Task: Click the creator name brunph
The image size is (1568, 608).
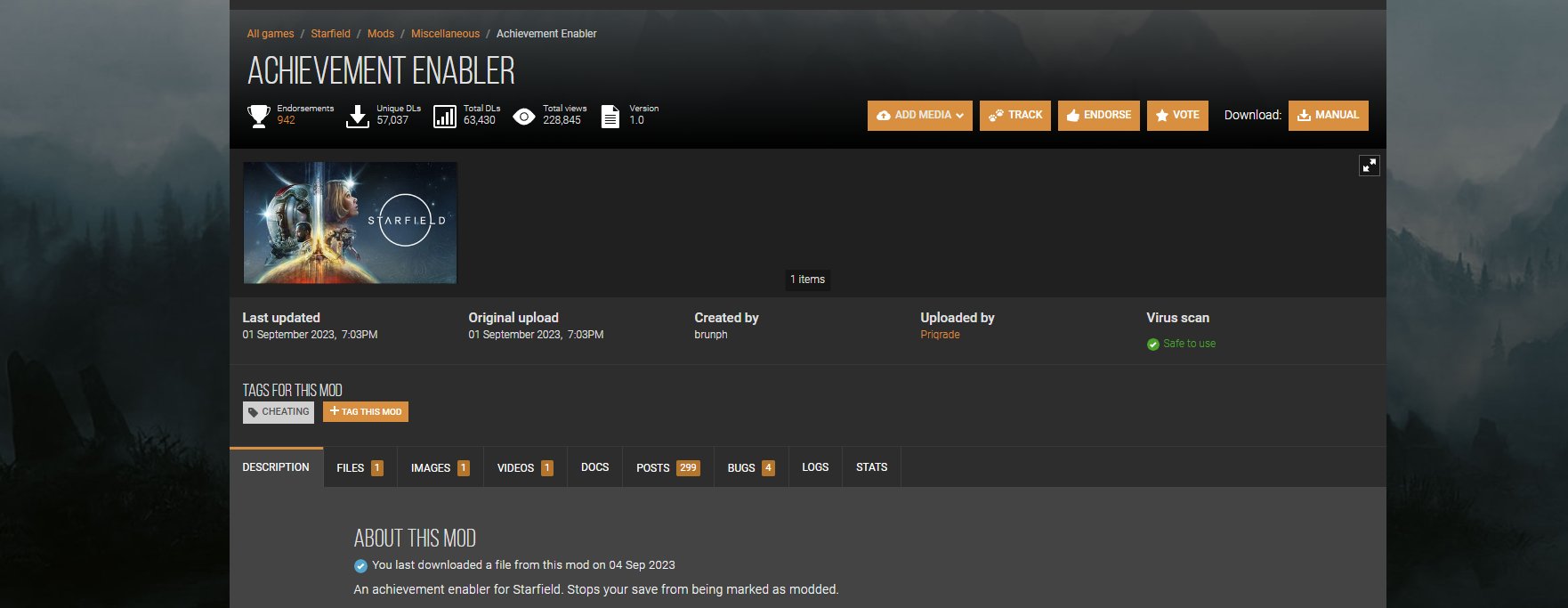Action: click(x=711, y=335)
